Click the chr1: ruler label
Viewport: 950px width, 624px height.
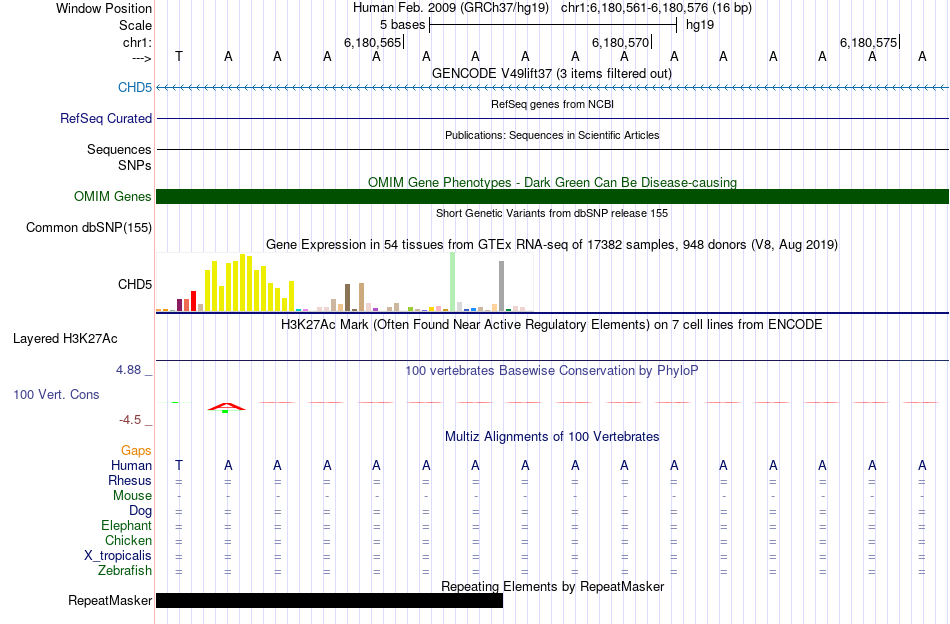(137, 42)
